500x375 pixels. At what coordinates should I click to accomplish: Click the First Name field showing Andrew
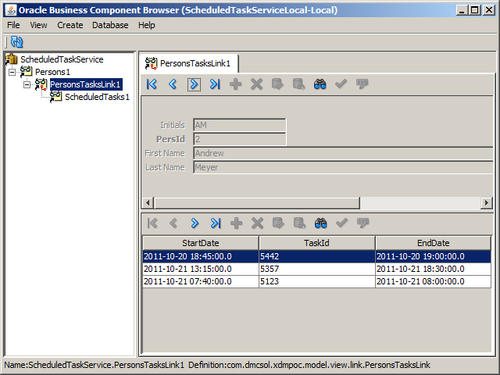tap(343, 153)
